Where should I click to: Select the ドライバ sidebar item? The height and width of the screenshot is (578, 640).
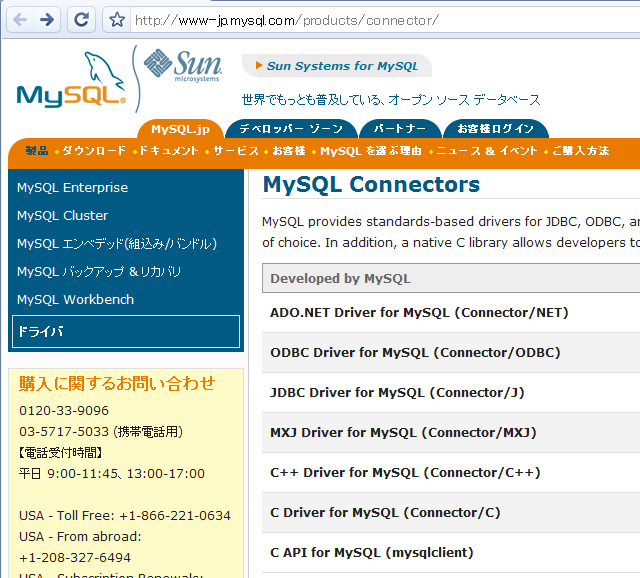[x=126, y=331]
